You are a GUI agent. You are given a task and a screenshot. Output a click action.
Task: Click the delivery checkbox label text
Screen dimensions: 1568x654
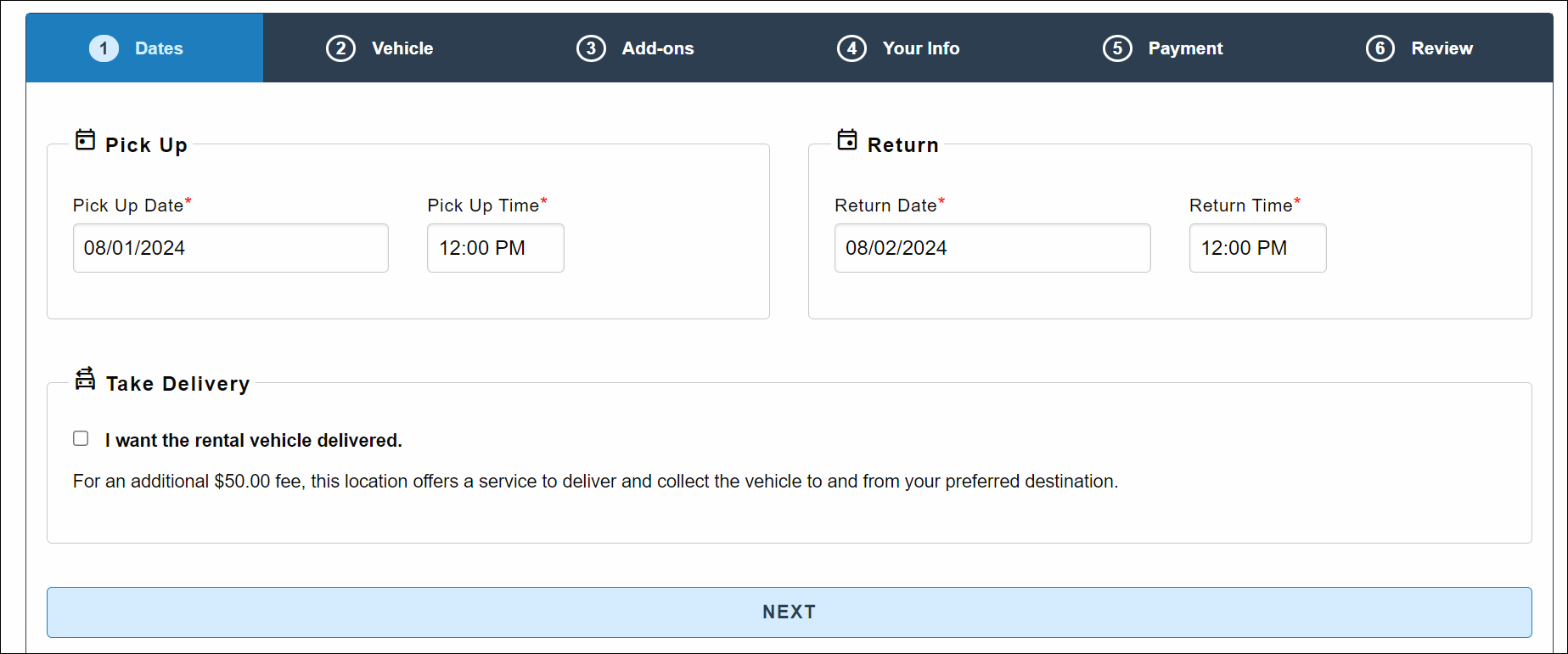click(x=253, y=441)
